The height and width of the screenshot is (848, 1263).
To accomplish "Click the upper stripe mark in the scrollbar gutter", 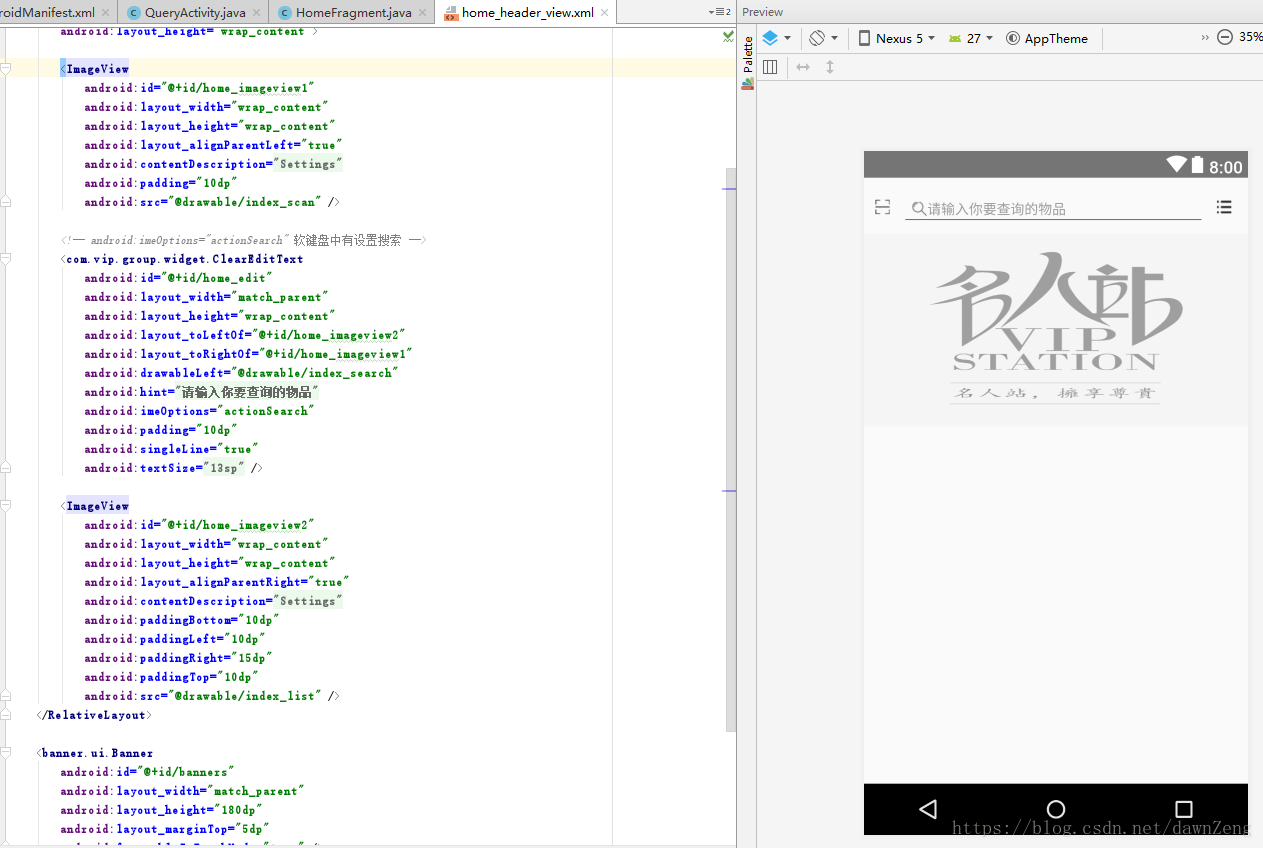I will click(729, 188).
